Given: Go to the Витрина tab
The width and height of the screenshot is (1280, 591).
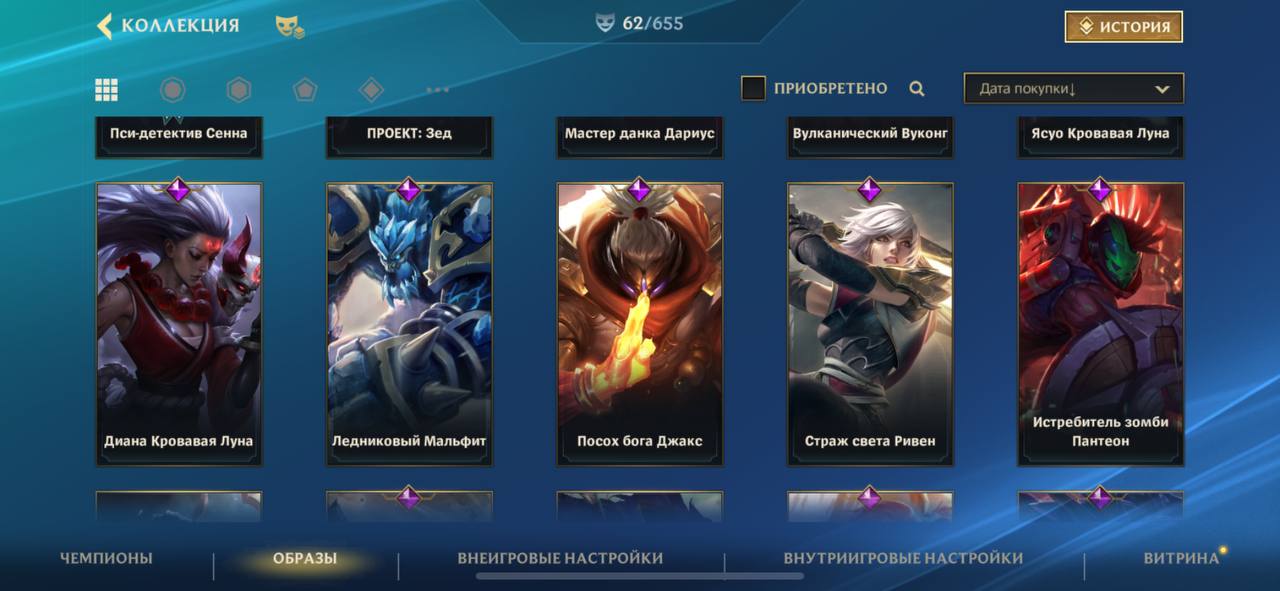Looking at the screenshot, I should [1181, 558].
